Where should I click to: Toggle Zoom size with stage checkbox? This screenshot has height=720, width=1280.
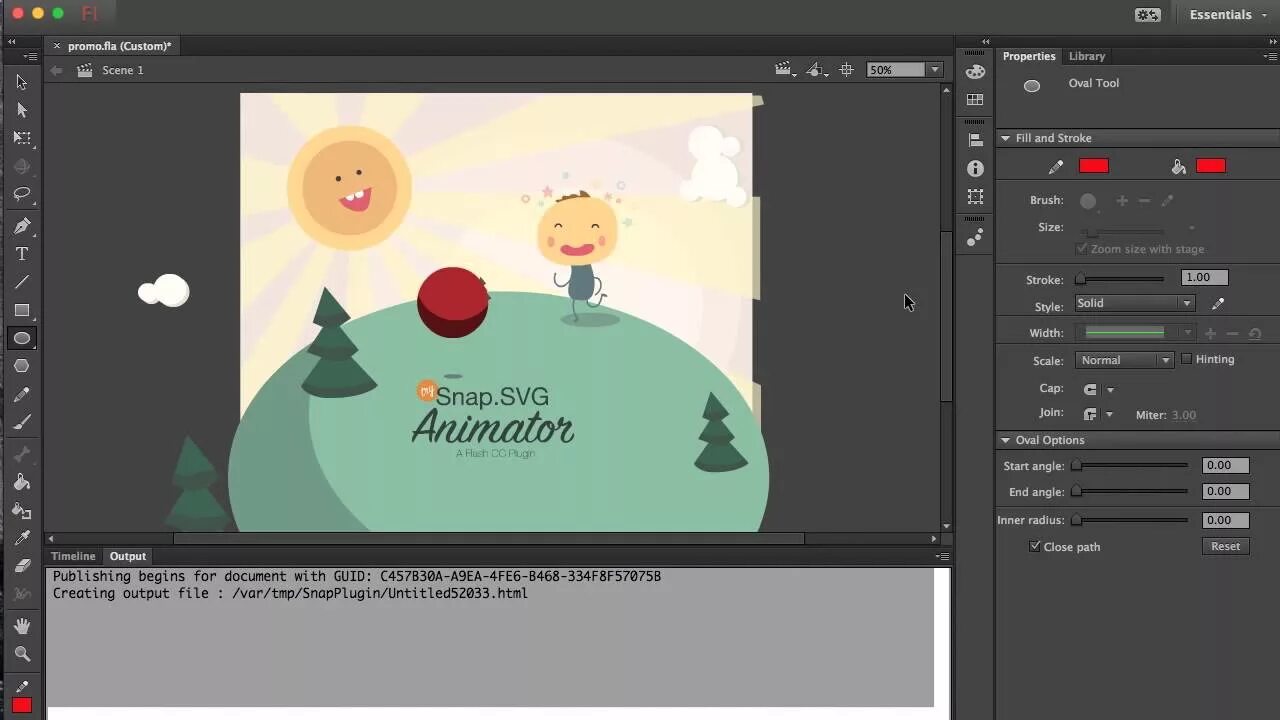[1081, 248]
